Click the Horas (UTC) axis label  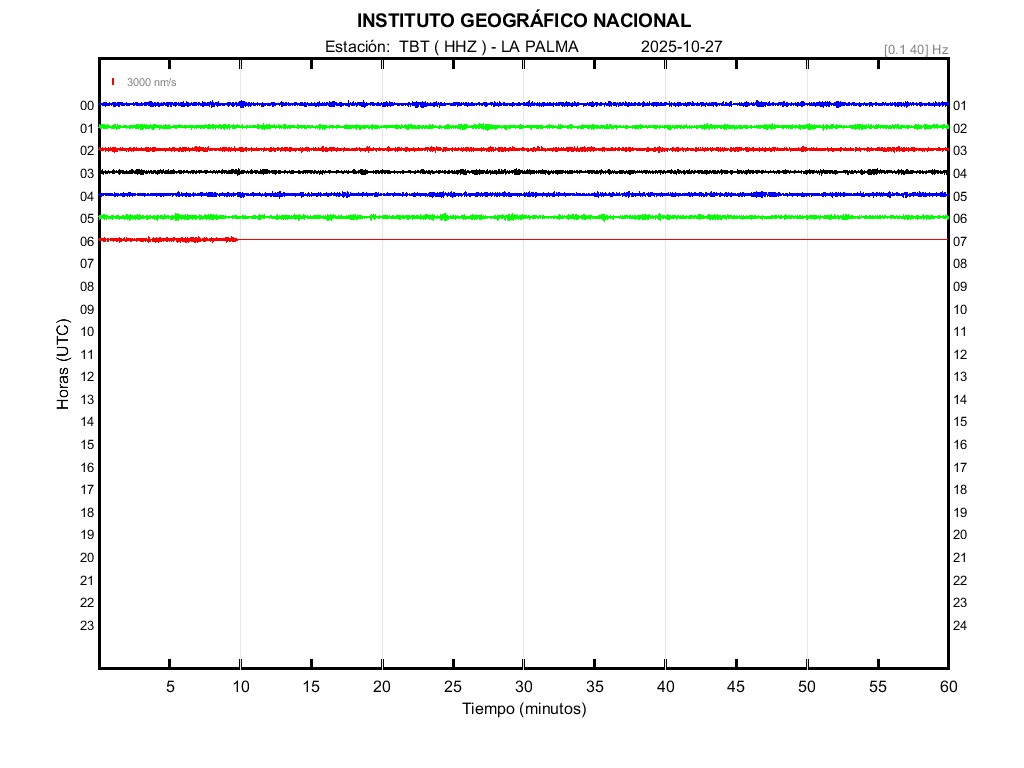(x=63, y=365)
